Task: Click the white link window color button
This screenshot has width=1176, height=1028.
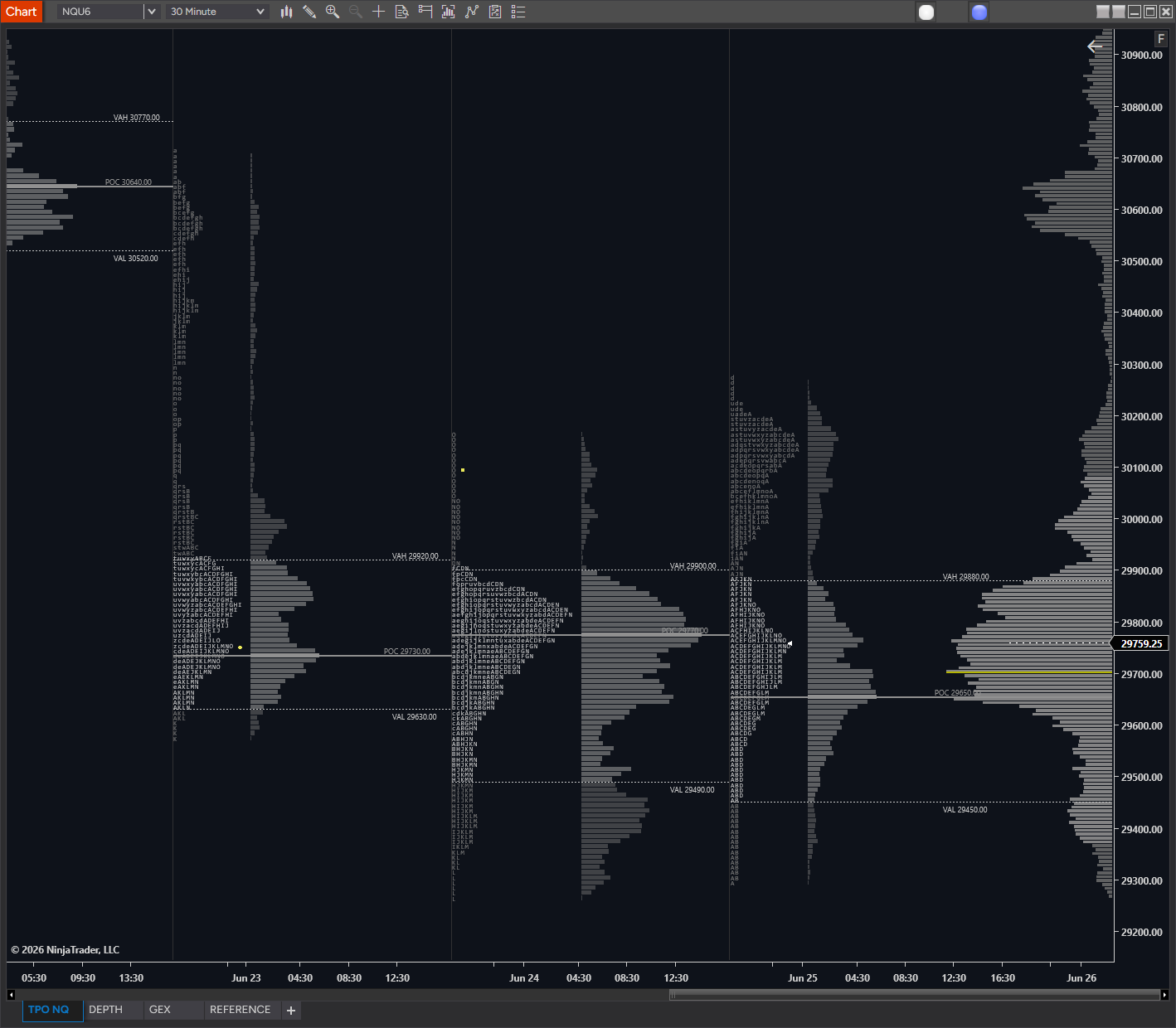Action: point(927,12)
